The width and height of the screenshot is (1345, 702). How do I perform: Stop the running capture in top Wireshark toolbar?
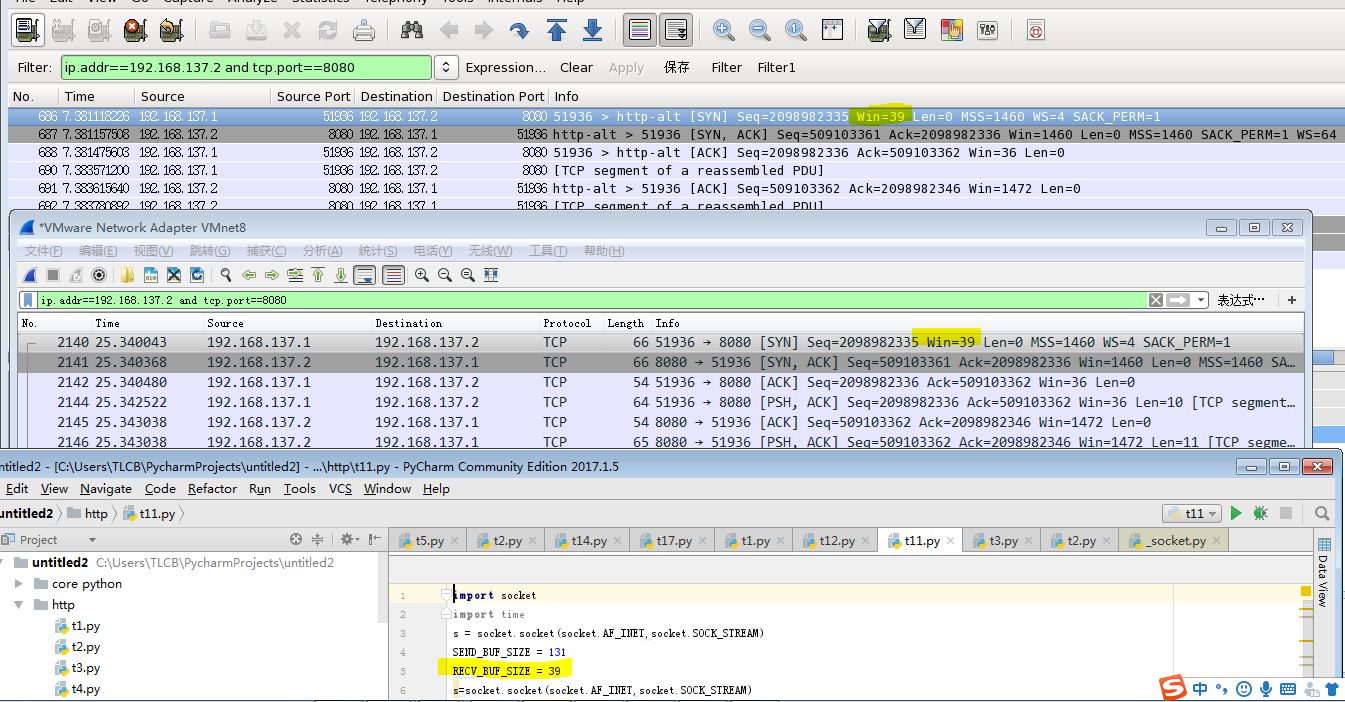[135, 30]
